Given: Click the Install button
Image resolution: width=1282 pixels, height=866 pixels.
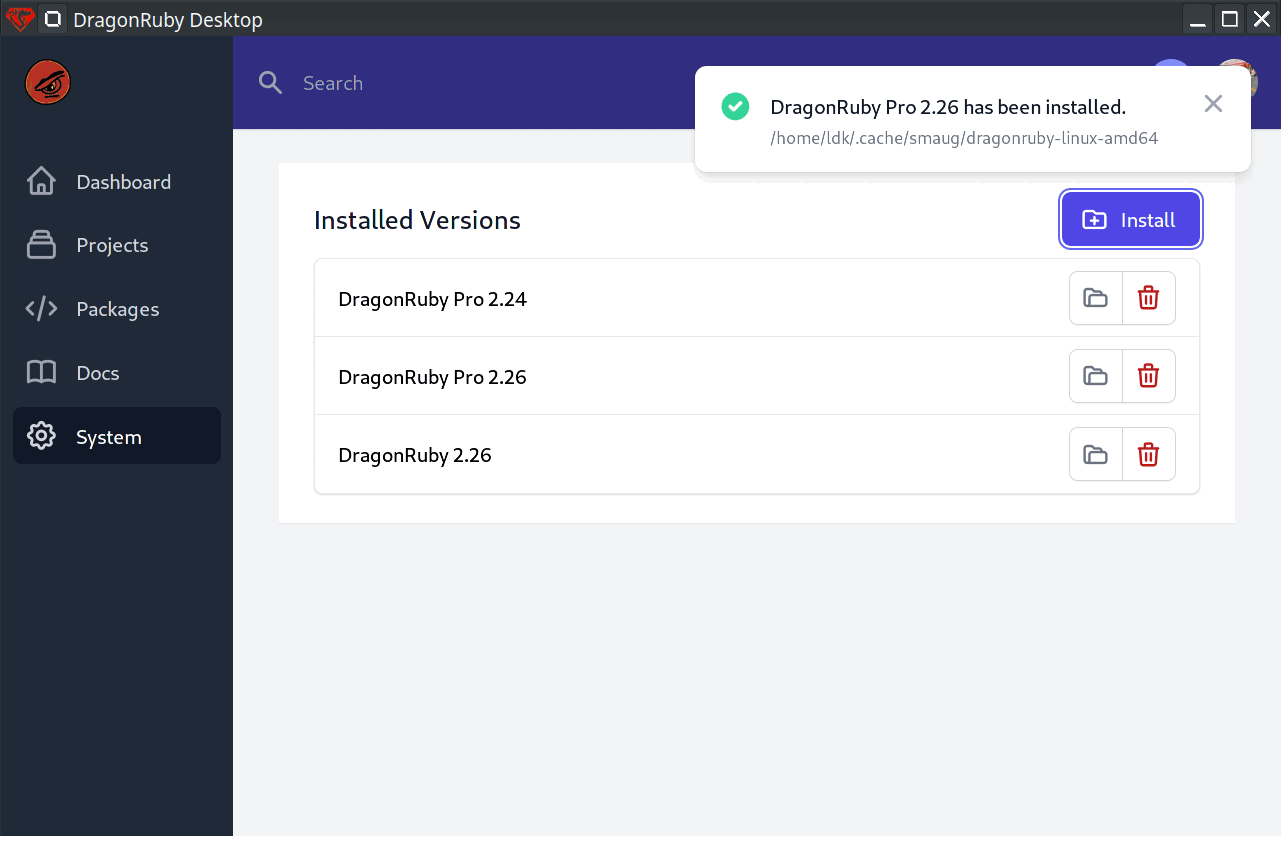Looking at the screenshot, I should click(x=1130, y=219).
